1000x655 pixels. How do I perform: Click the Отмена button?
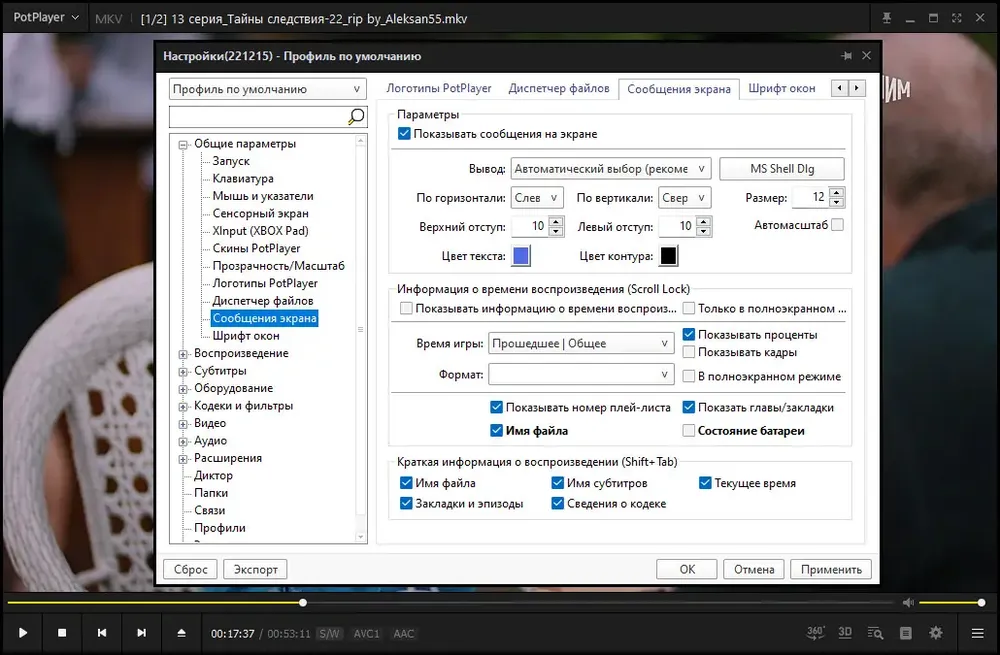754,569
